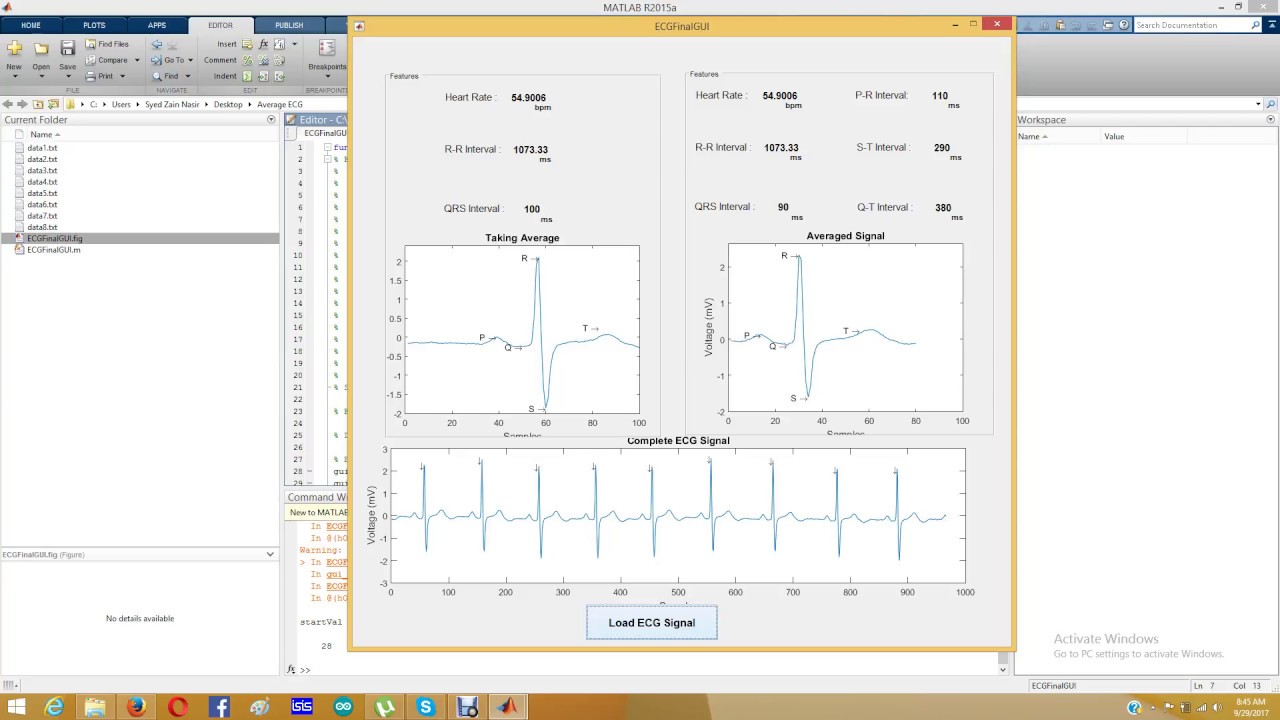
Task: Navigate back with the blue arrow
Action: tap(157, 44)
